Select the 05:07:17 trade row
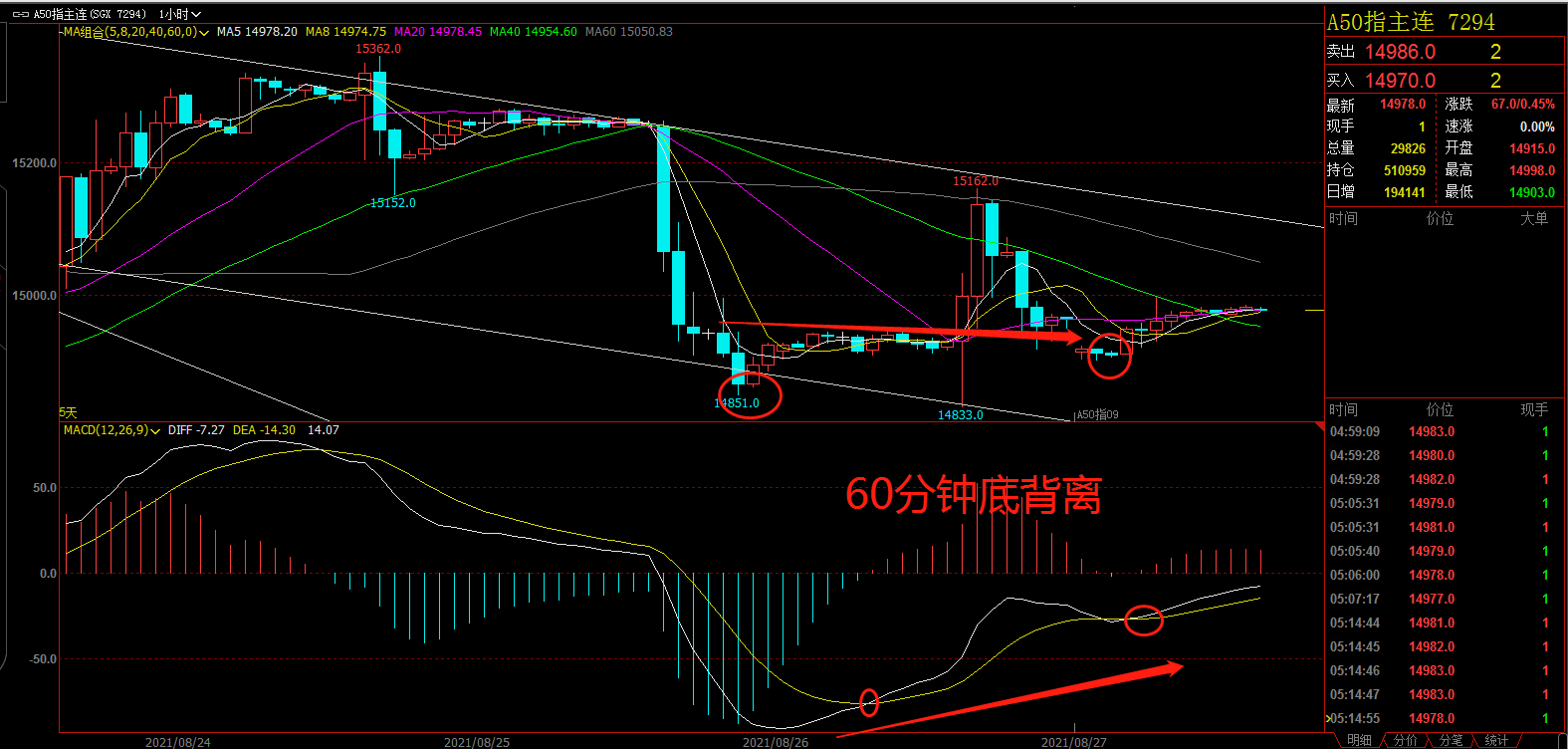The image size is (1568, 749). click(1445, 599)
